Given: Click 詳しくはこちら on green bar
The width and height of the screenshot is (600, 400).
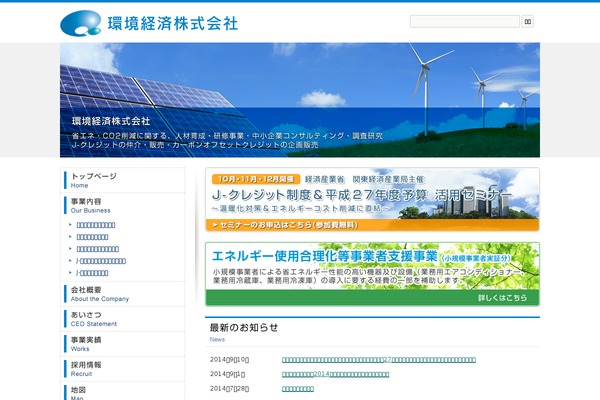Looking at the screenshot, I should click(502, 298).
